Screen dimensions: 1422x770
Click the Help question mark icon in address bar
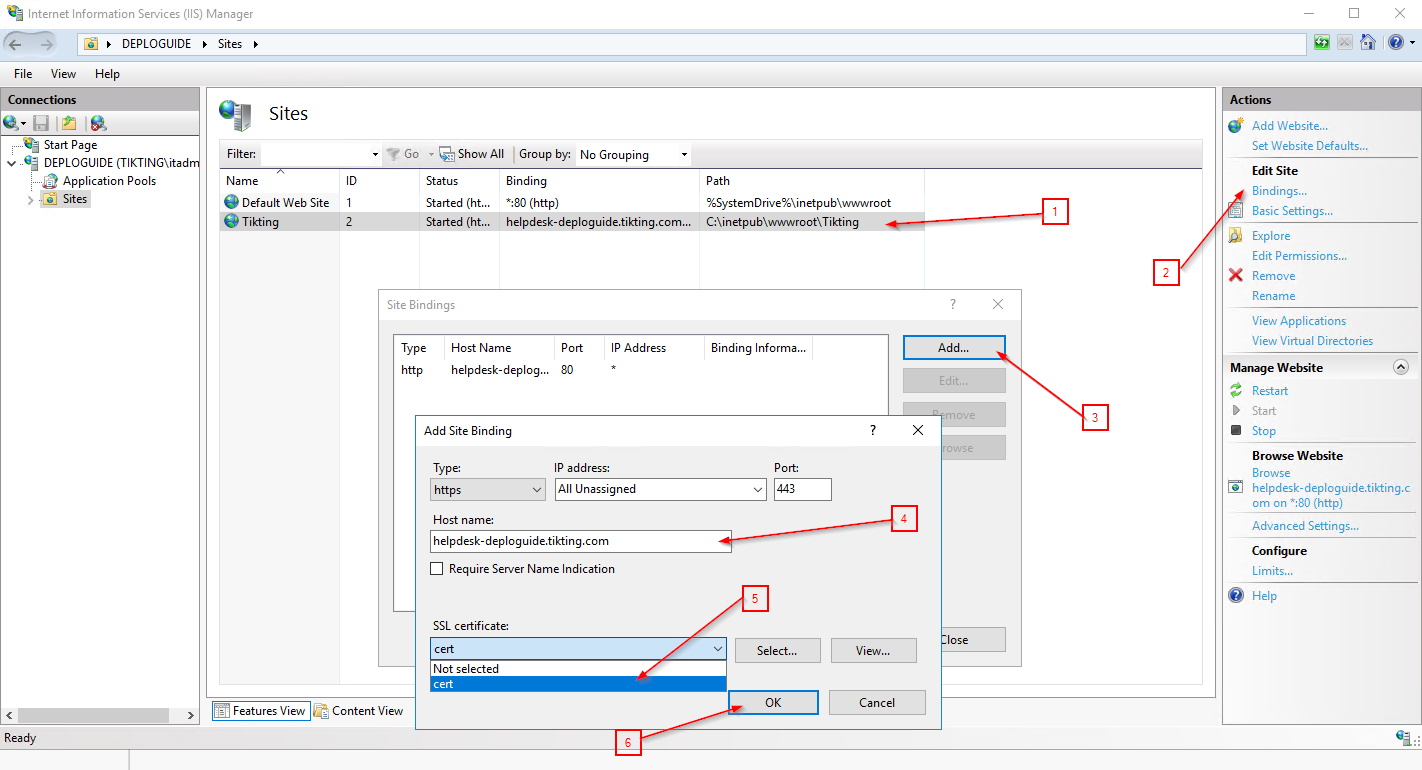(x=1396, y=43)
